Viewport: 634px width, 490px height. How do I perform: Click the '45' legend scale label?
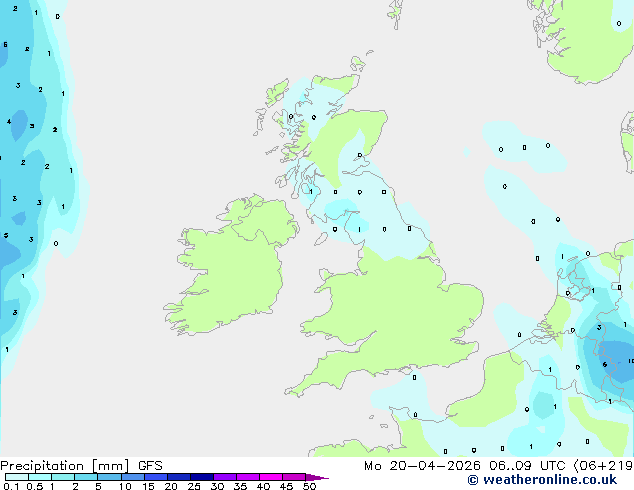pyautogui.click(x=286, y=486)
